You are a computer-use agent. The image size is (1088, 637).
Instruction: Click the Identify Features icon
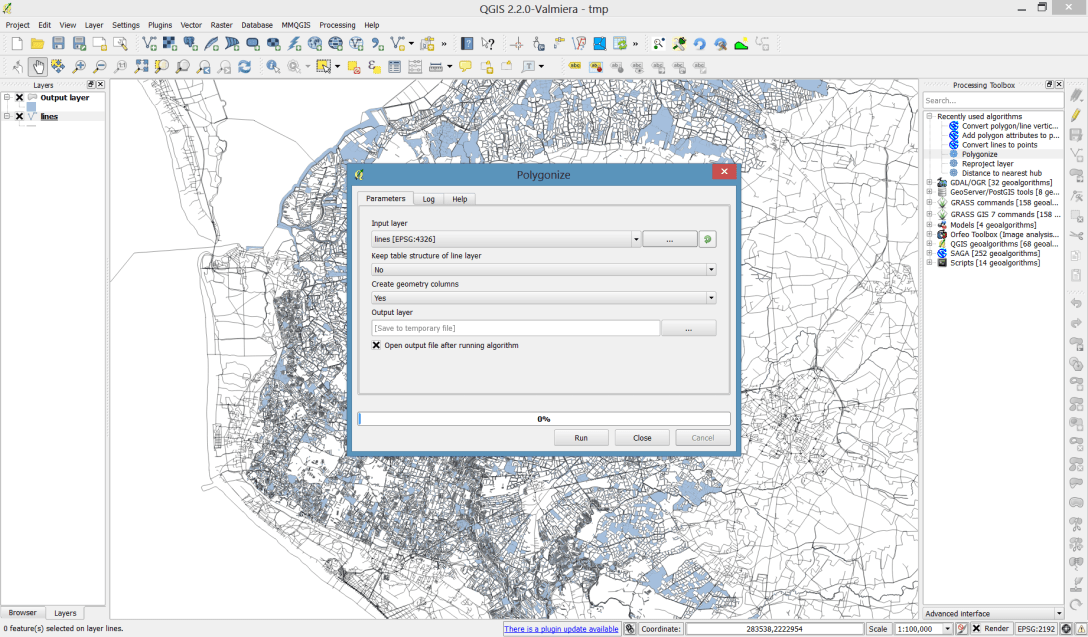coord(273,66)
